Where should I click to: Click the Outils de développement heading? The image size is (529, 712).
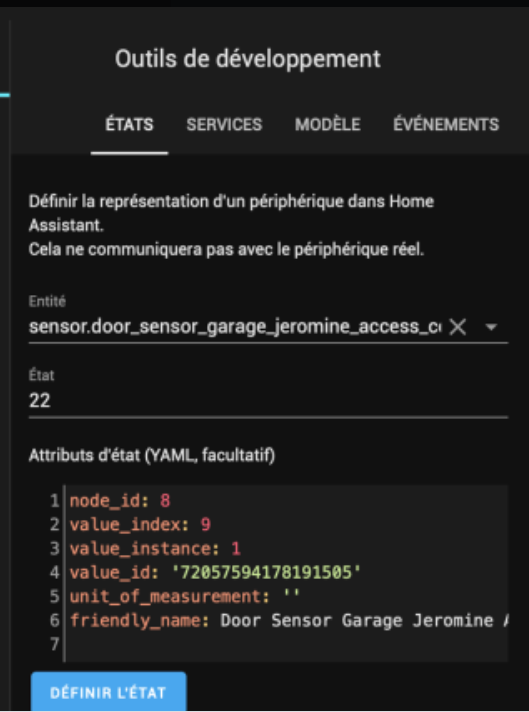tap(248, 59)
